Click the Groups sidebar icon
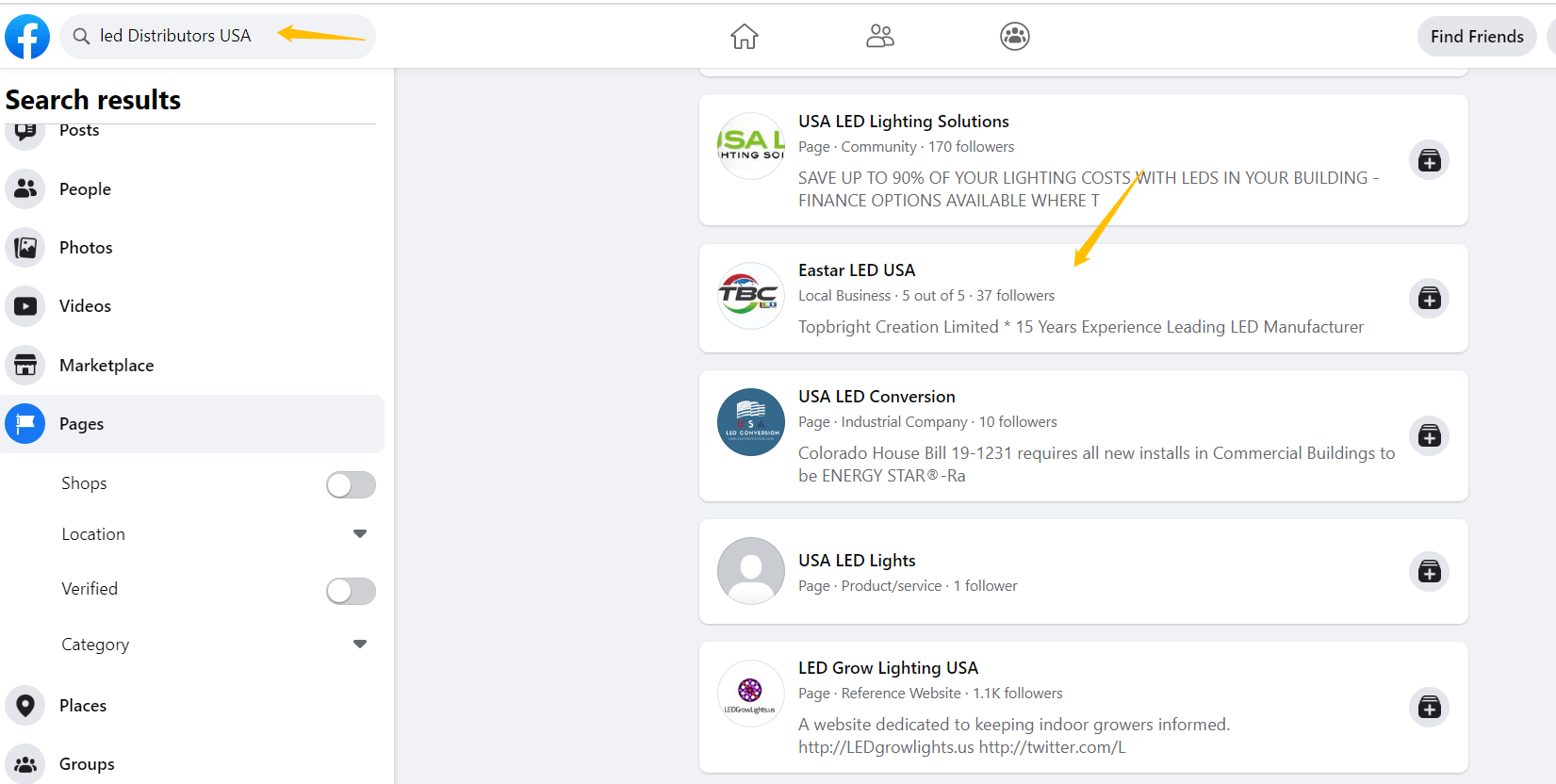The image size is (1556, 784). [25, 764]
